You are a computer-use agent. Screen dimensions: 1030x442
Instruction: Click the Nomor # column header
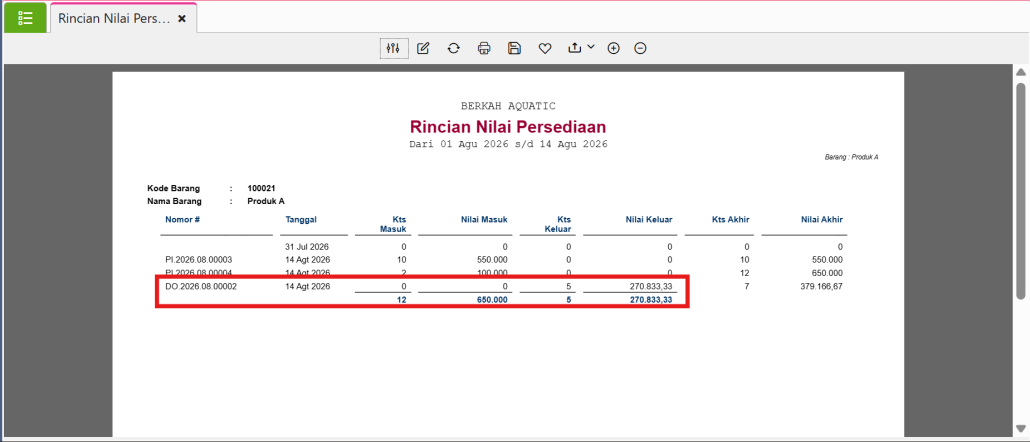click(x=183, y=219)
